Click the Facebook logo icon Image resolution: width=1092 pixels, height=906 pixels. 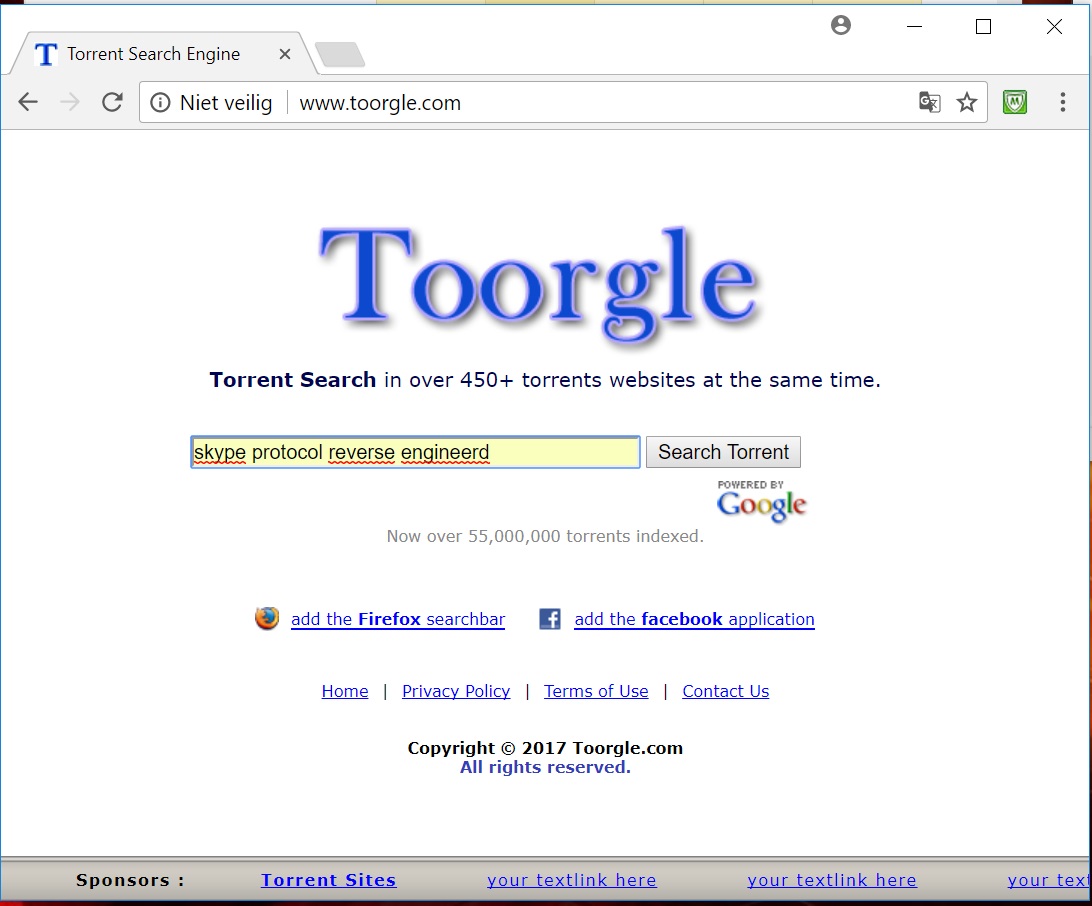pos(549,618)
